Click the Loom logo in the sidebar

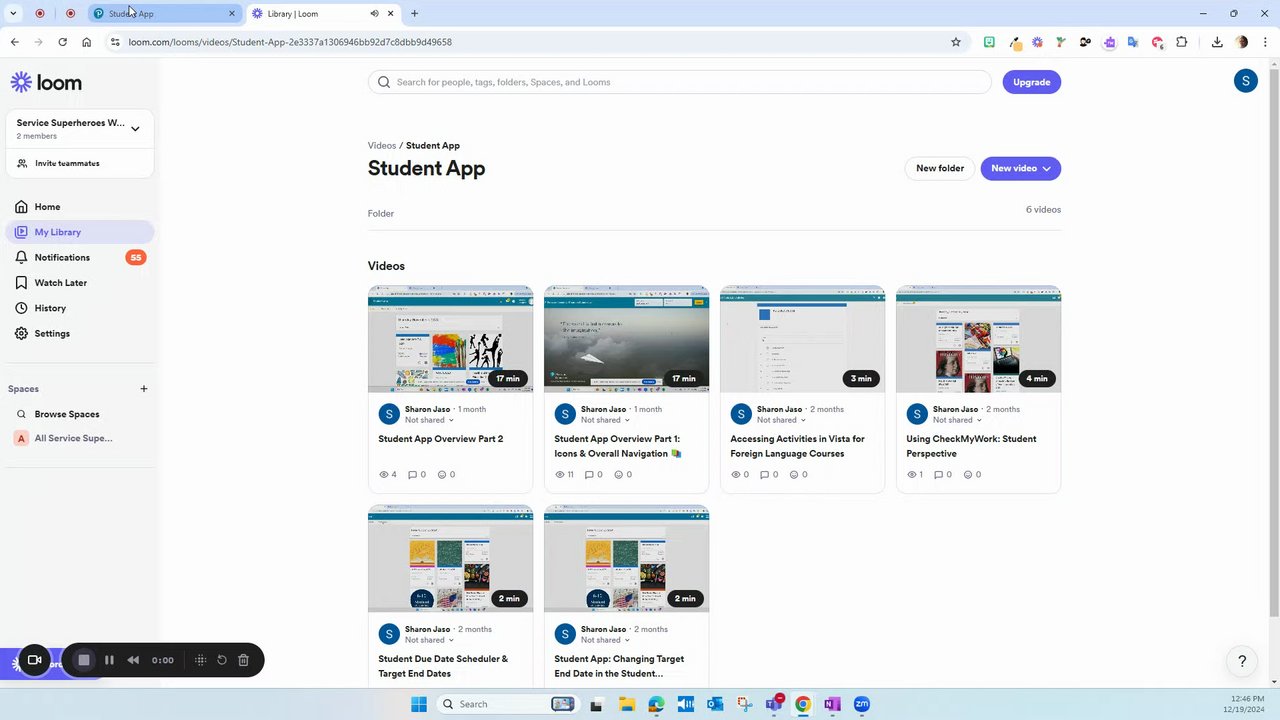[46, 82]
